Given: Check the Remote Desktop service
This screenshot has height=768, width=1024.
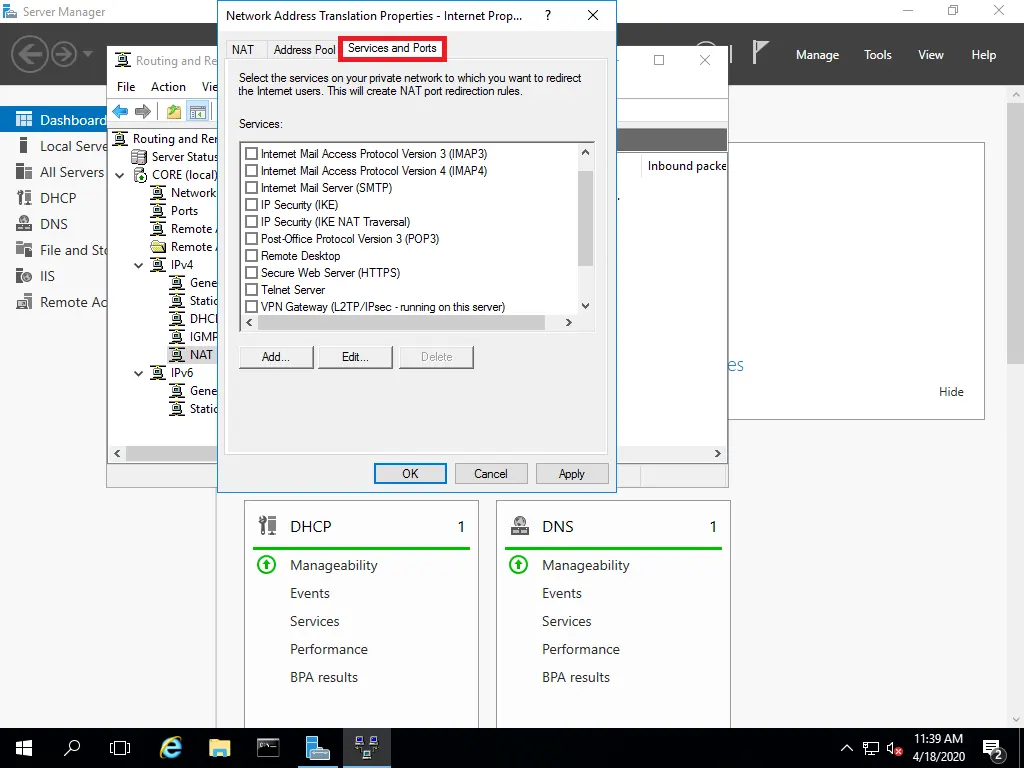Looking at the screenshot, I should pyautogui.click(x=251, y=255).
